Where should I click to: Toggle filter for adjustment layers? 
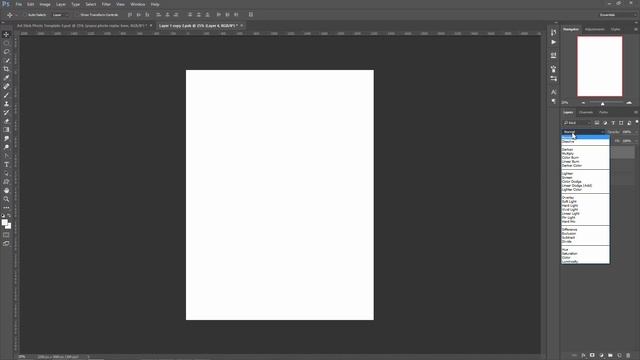pyautogui.click(x=605, y=123)
